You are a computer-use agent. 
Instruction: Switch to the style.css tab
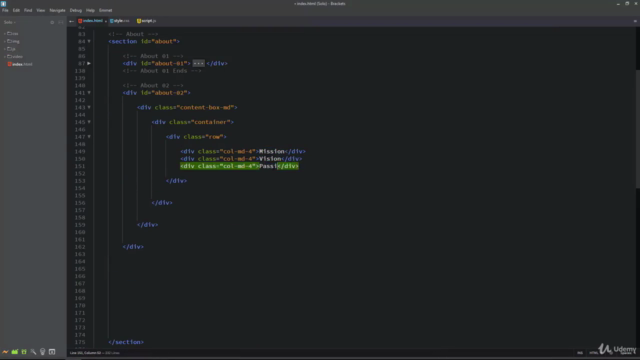(120, 21)
